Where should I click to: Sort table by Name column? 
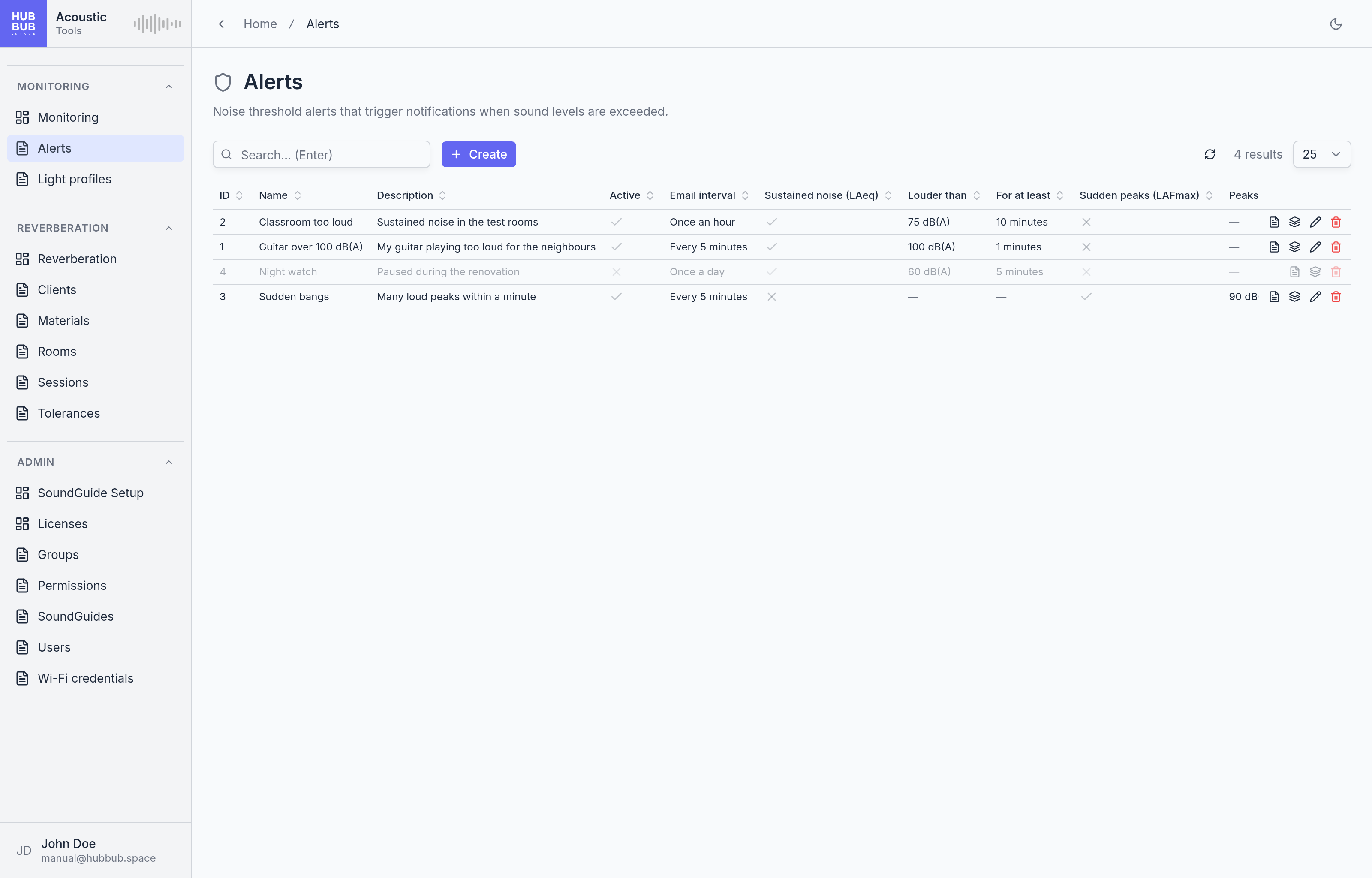point(280,195)
